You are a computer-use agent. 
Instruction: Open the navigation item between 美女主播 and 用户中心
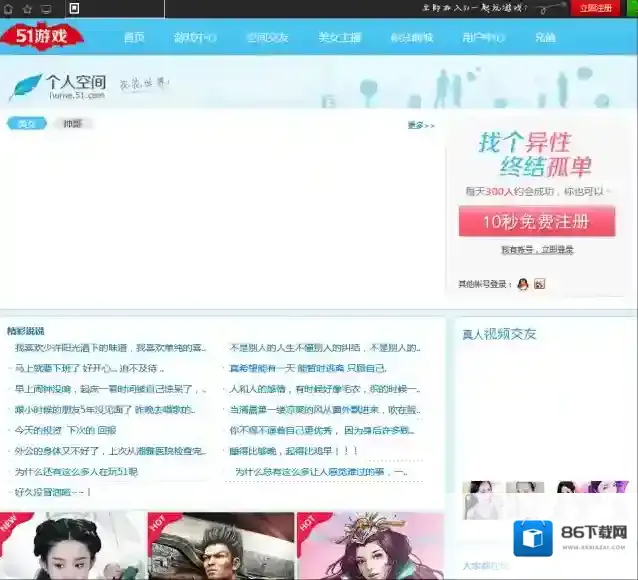pyautogui.click(x=411, y=37)
